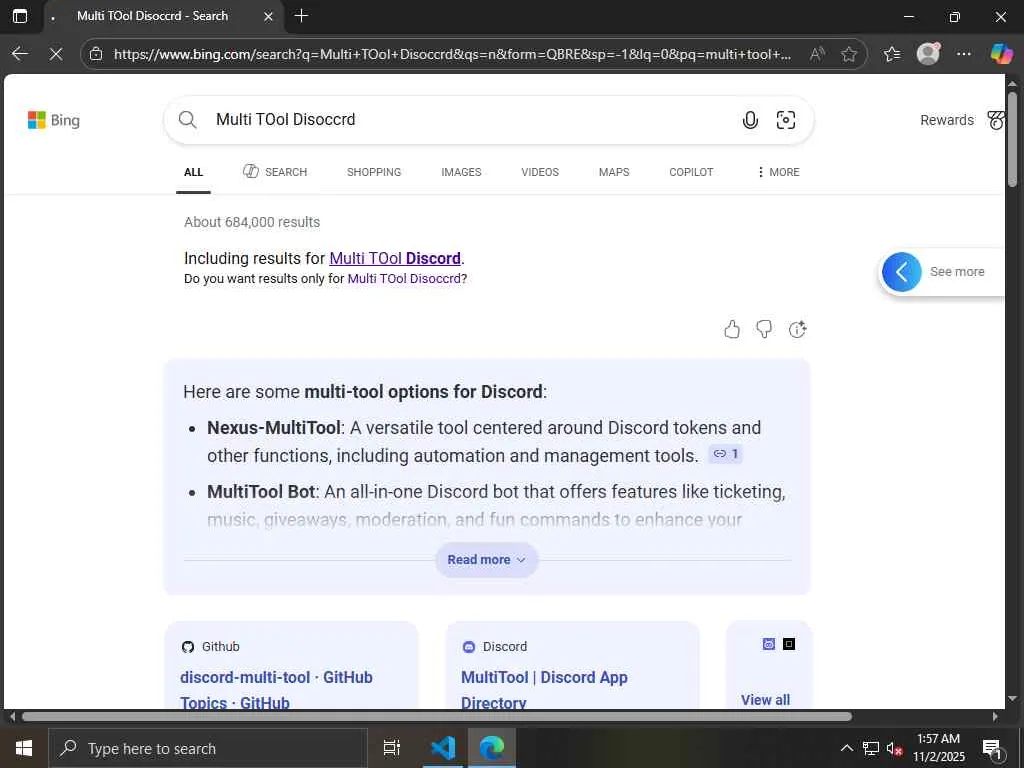Add page to favorites star
This screenshot has width=1024, height=768.
[849, 54]
